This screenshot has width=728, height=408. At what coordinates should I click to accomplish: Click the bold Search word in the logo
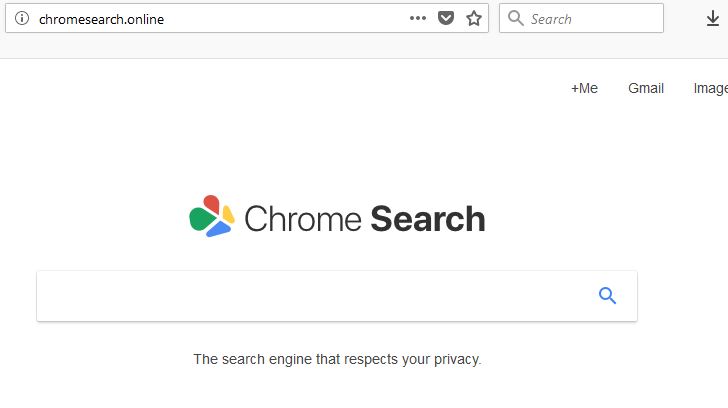pyautogui.click(x=428, y=219)
